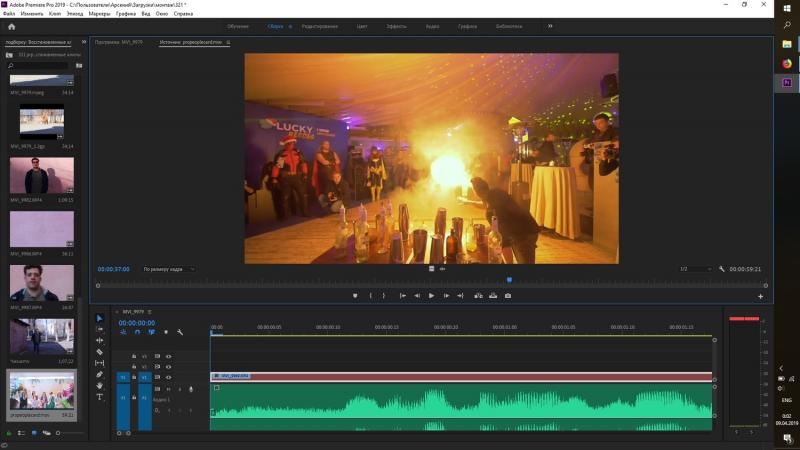Select the Pen tool

pyautogui.click(x=99, y=374)
